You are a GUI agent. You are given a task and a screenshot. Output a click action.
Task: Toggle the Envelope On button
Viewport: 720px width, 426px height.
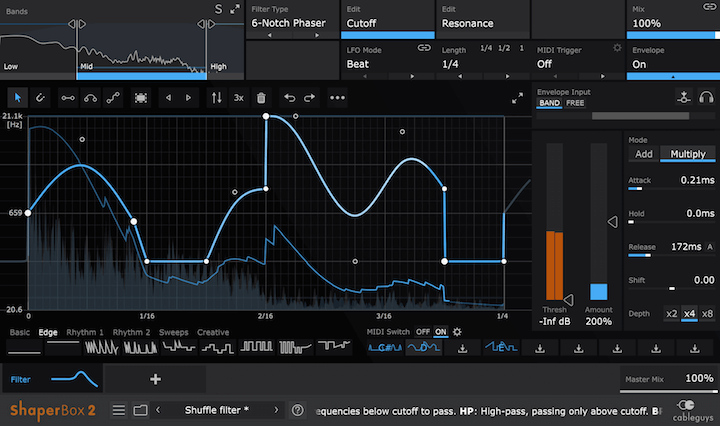(673, 61)
